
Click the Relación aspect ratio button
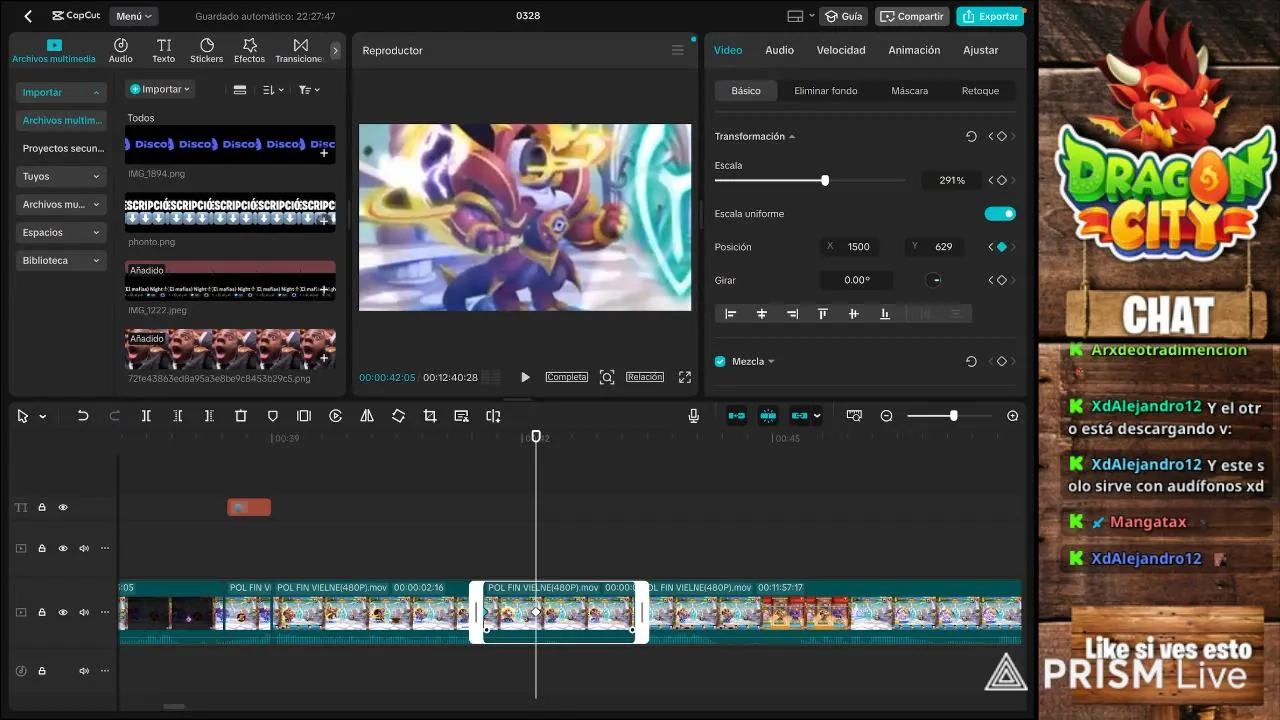tap(645, 377)
